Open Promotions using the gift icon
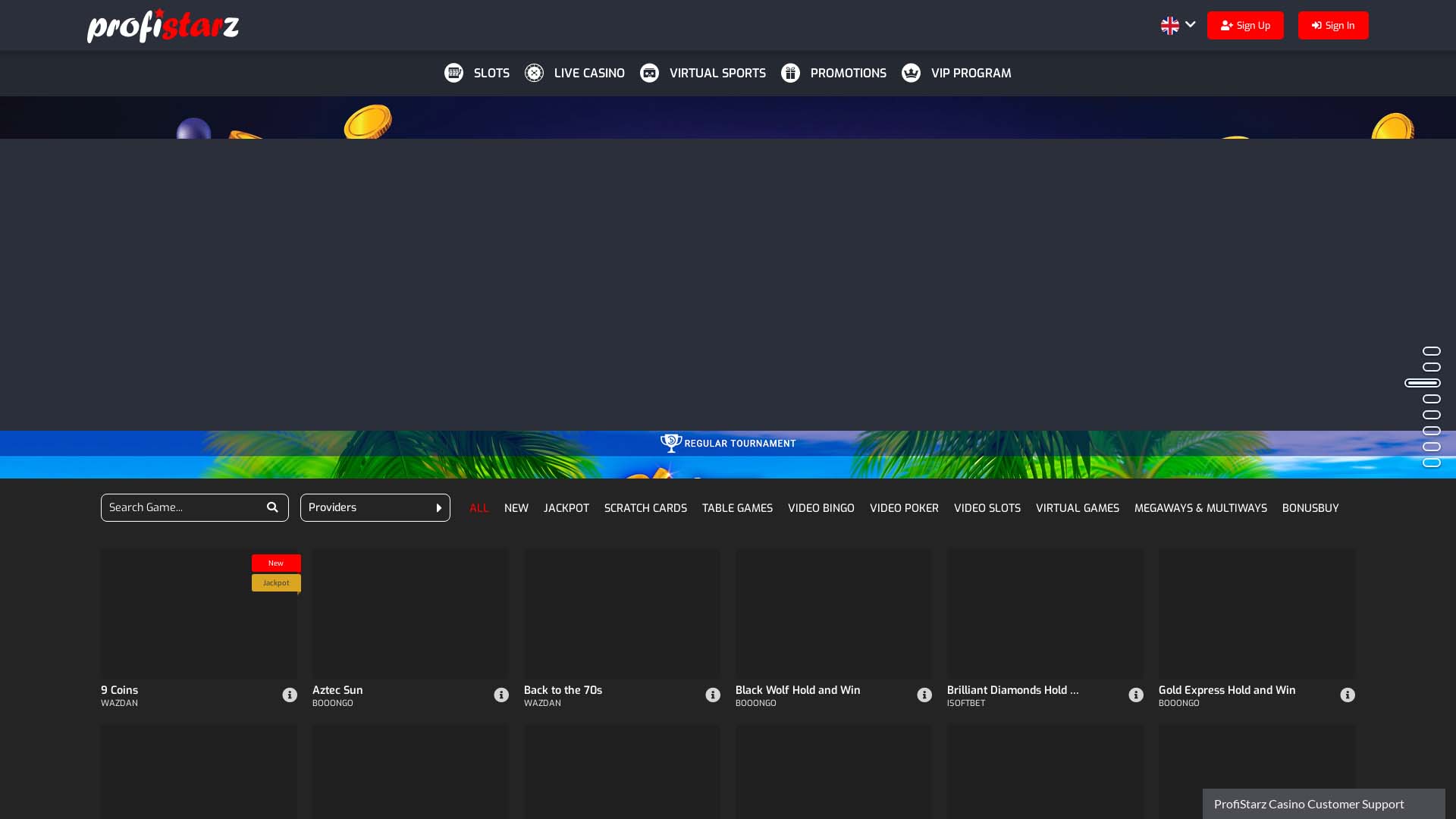 point(791,73)
